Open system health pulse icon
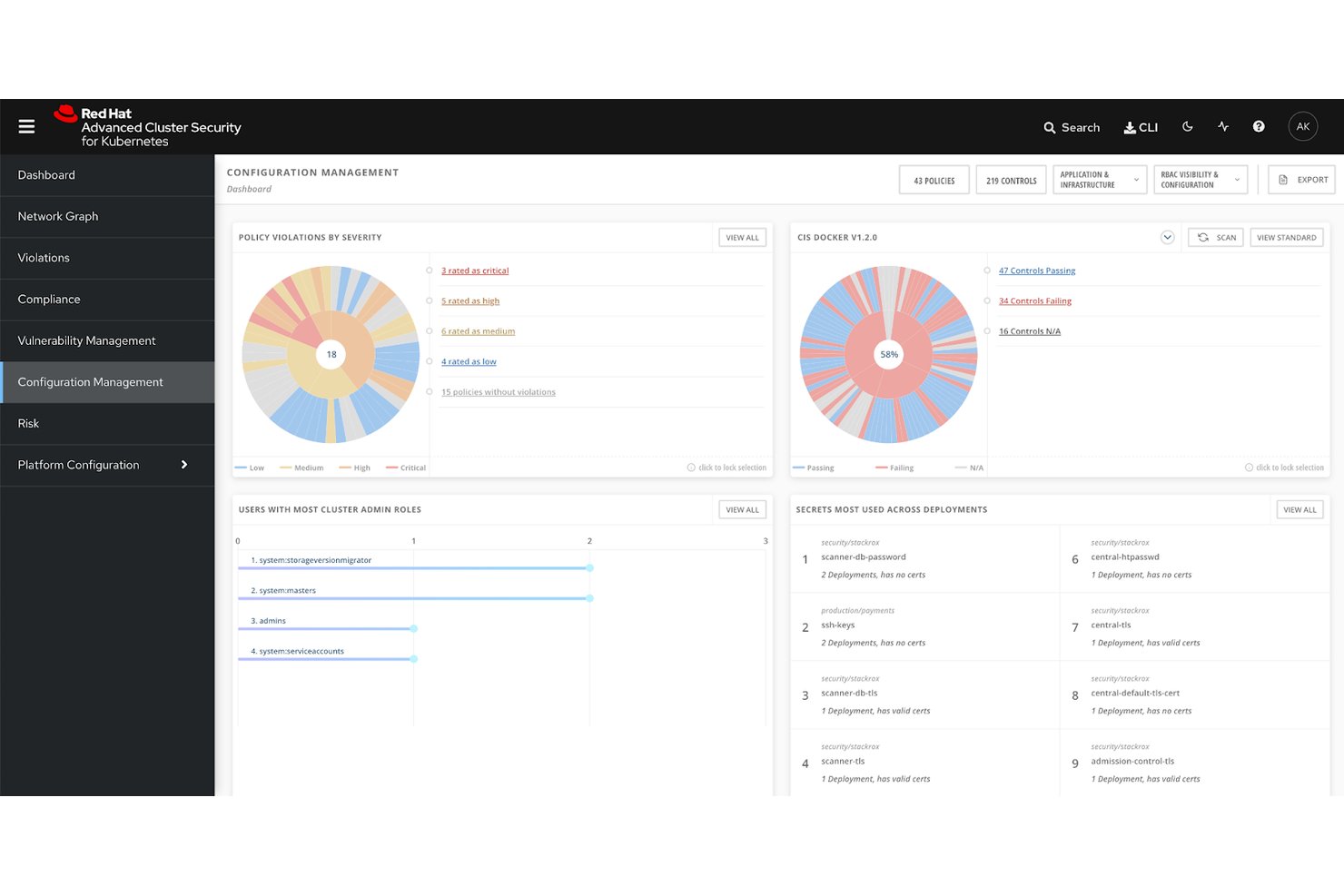The height and width of the screenshot is (896, 1344). 1223,127
